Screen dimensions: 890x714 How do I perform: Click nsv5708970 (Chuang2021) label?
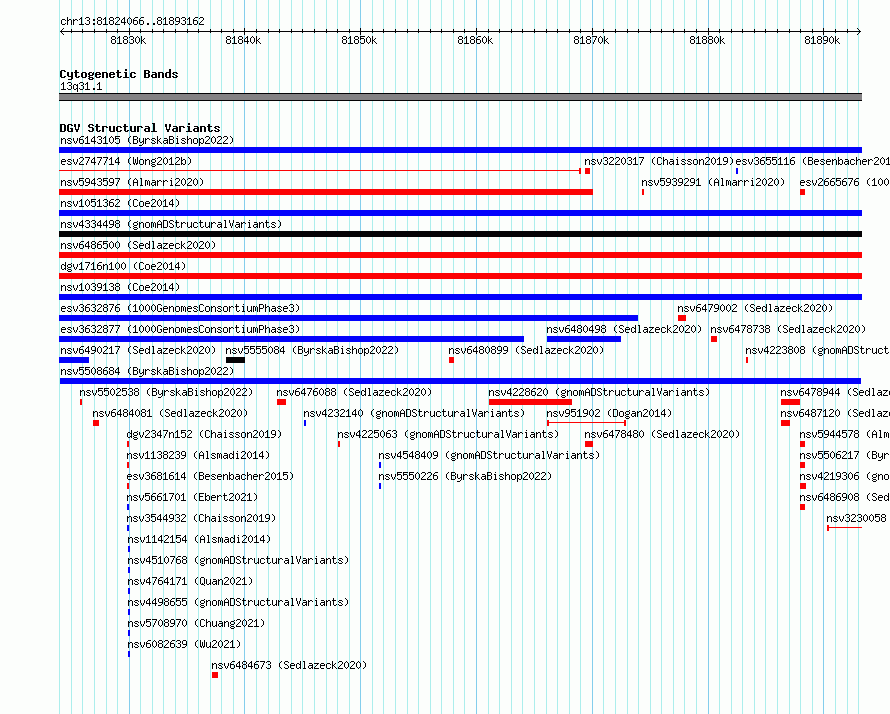click(x=196, y=623)
